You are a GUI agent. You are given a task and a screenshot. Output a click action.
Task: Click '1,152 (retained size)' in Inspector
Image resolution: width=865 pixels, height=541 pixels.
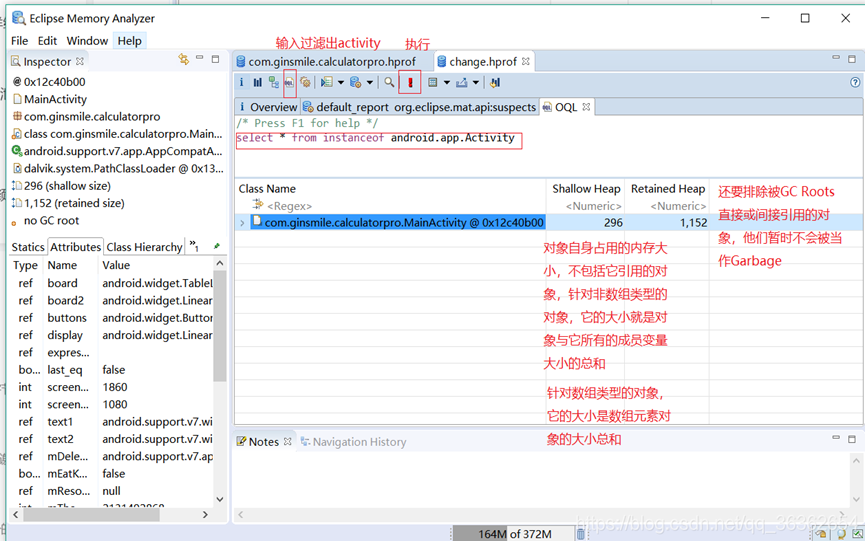[68, 203]
